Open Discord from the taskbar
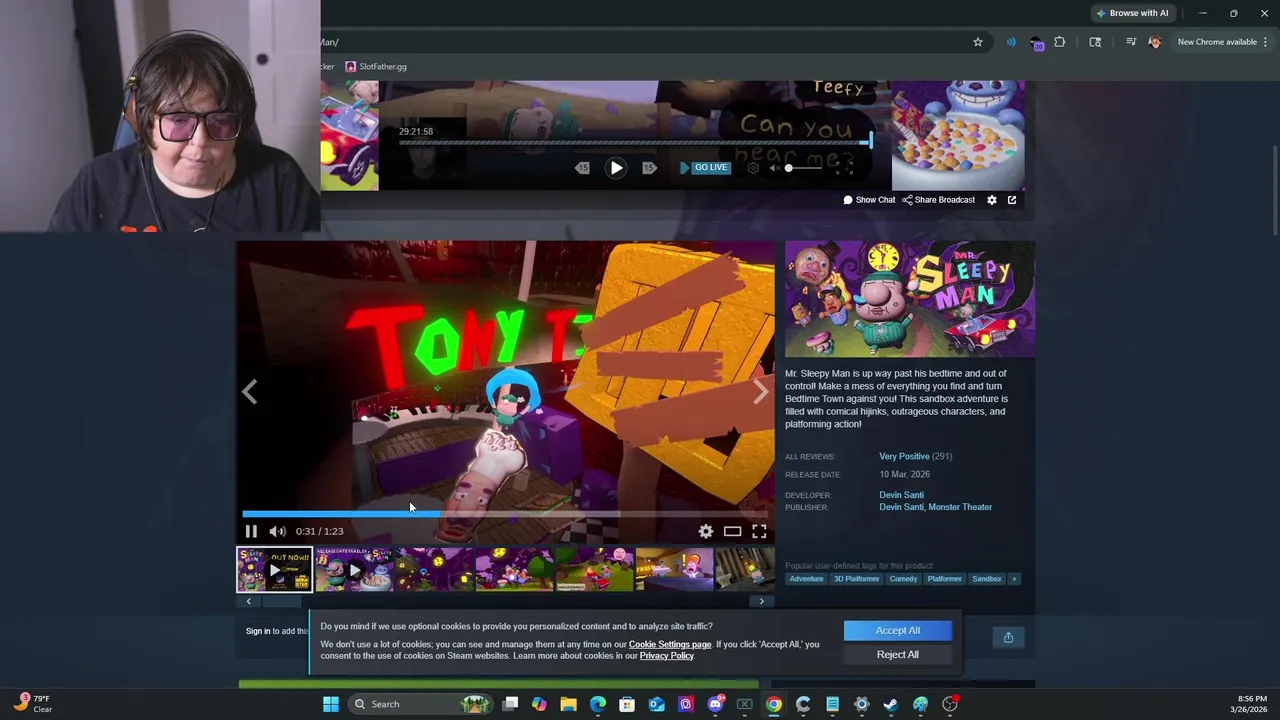Viewport: 1280px width, 720px height. click(715, 704)
